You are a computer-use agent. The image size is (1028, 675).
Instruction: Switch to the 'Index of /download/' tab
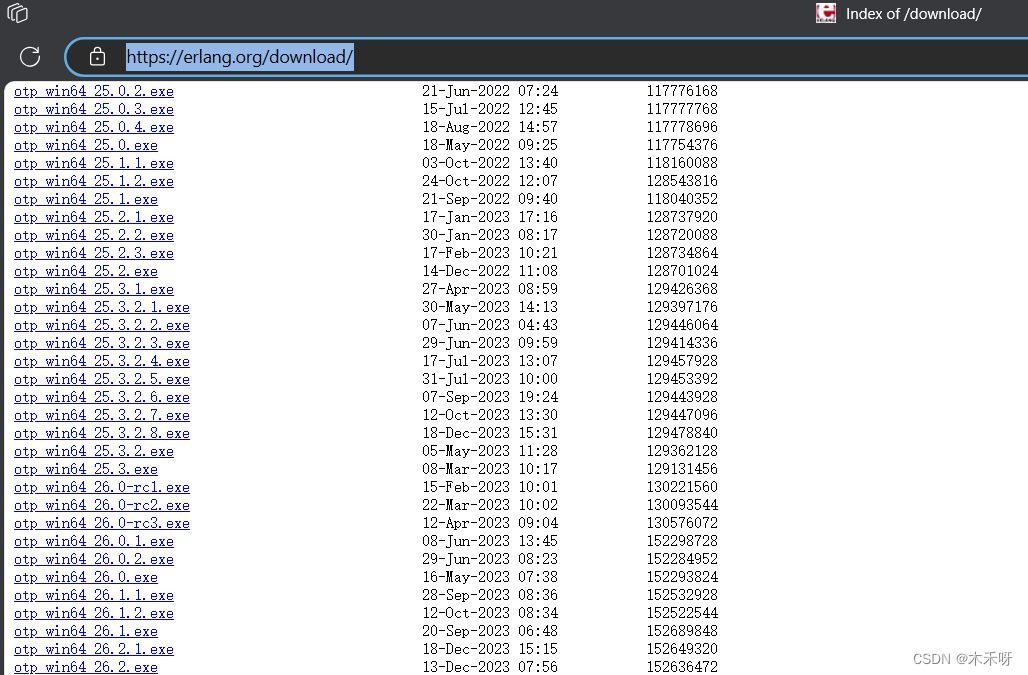[912, 13]
